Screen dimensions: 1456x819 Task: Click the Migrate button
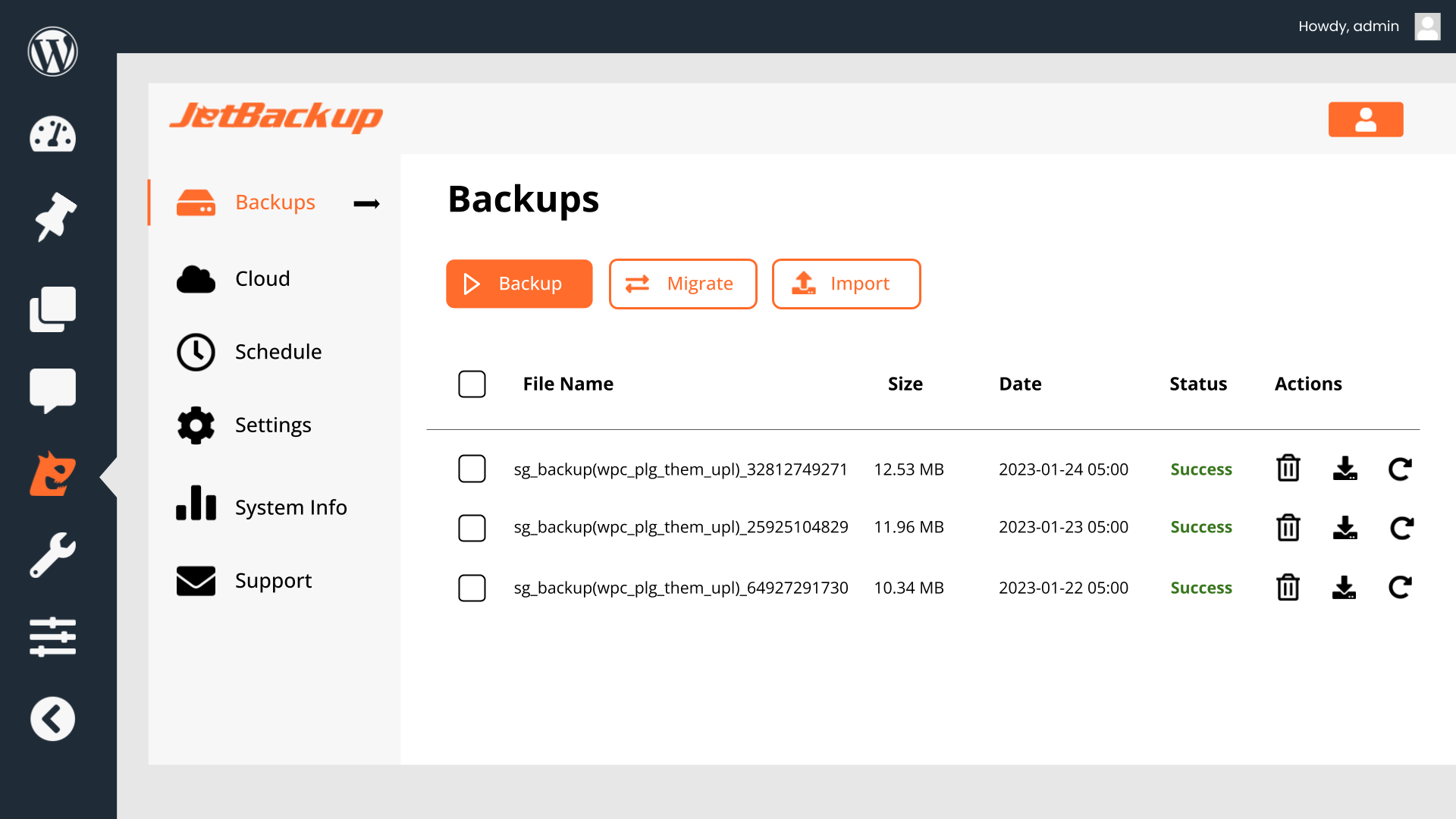(x=683, y=283)
